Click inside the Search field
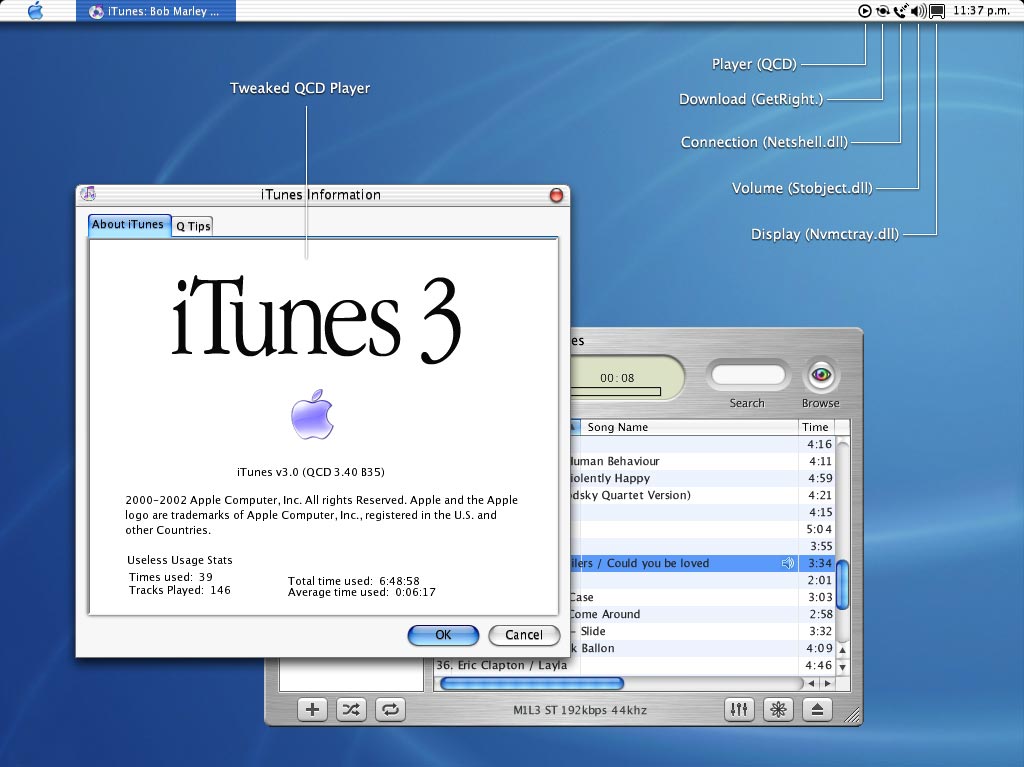The width and height of the screenshot is (1024, 767). pos(748,375)
